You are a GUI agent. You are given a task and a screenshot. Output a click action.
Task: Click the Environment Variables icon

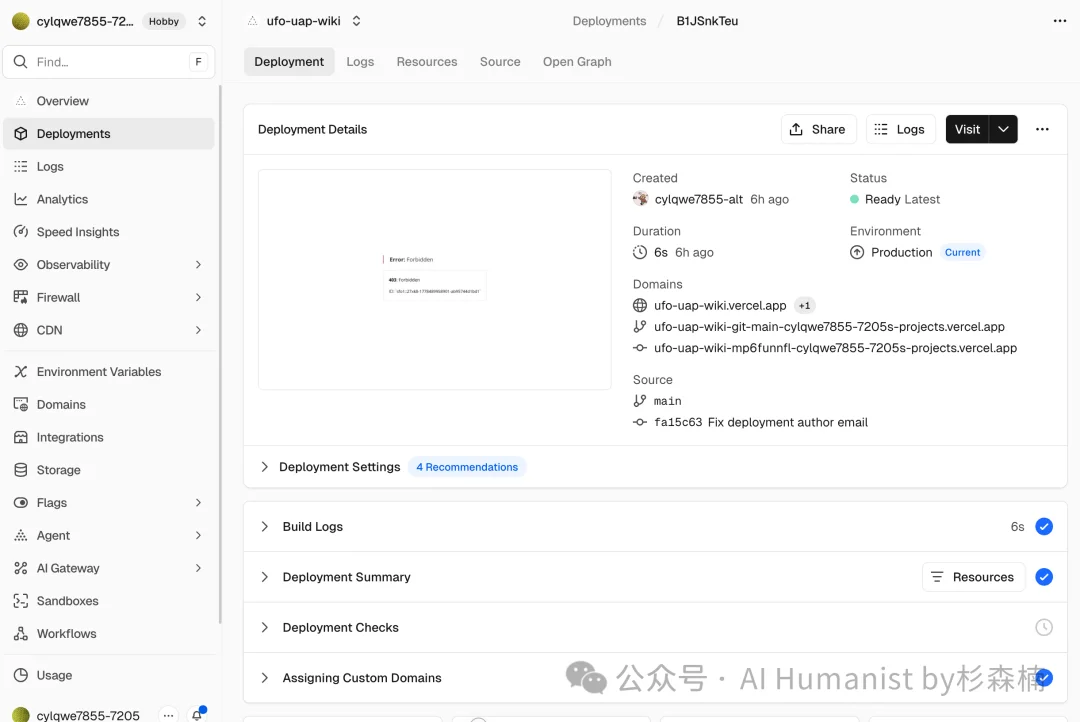coord(21,371)
